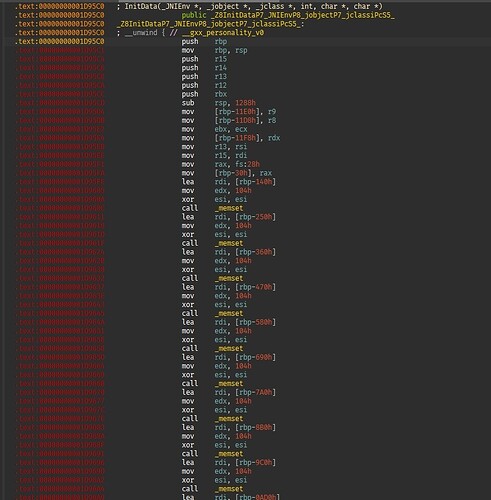Select 'mov [rbp-11E0h], r9' line
This screenshot has width=491, height=500.
click(229, 112)
